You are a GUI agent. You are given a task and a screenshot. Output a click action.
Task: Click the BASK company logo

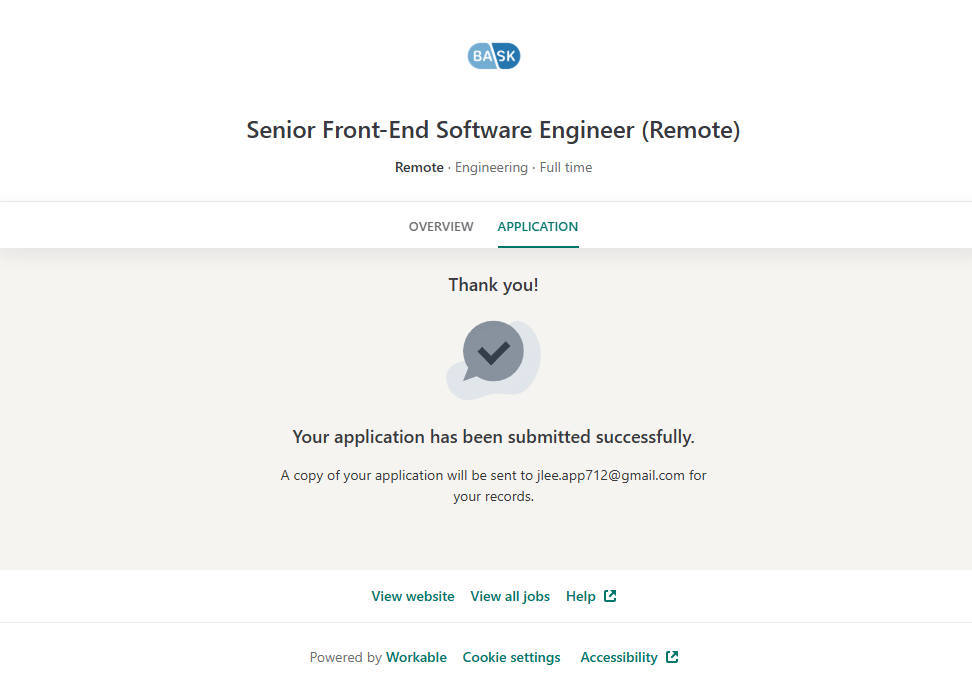tap(494, 56)
